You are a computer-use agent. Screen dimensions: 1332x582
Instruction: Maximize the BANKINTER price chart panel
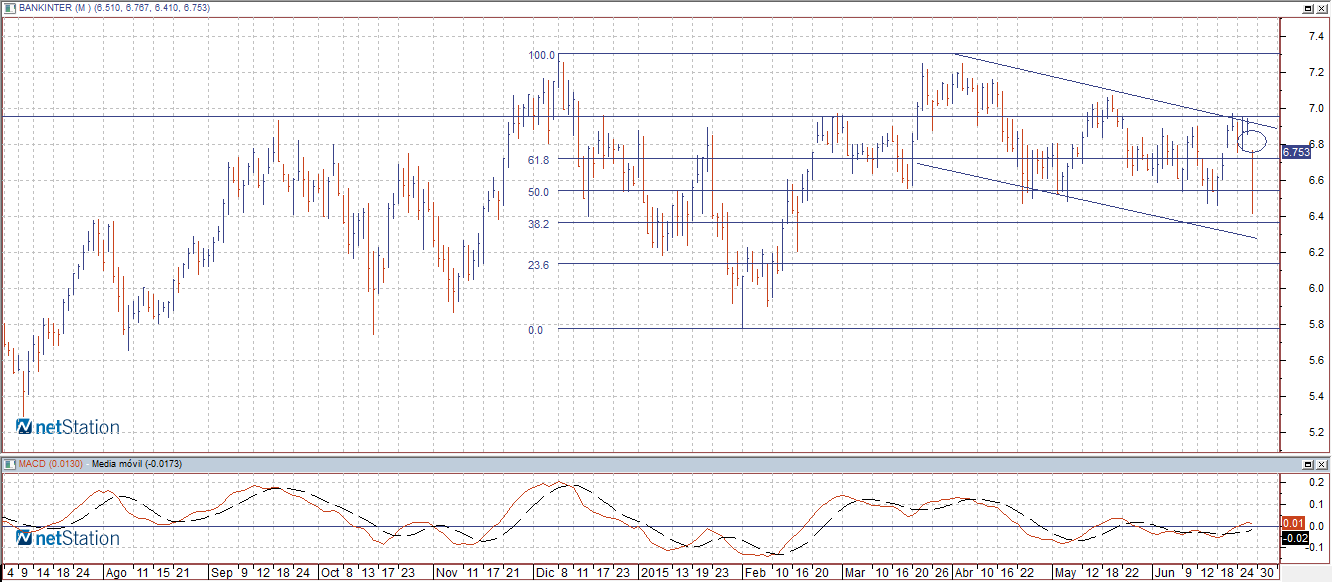(x=1307, y=8)
